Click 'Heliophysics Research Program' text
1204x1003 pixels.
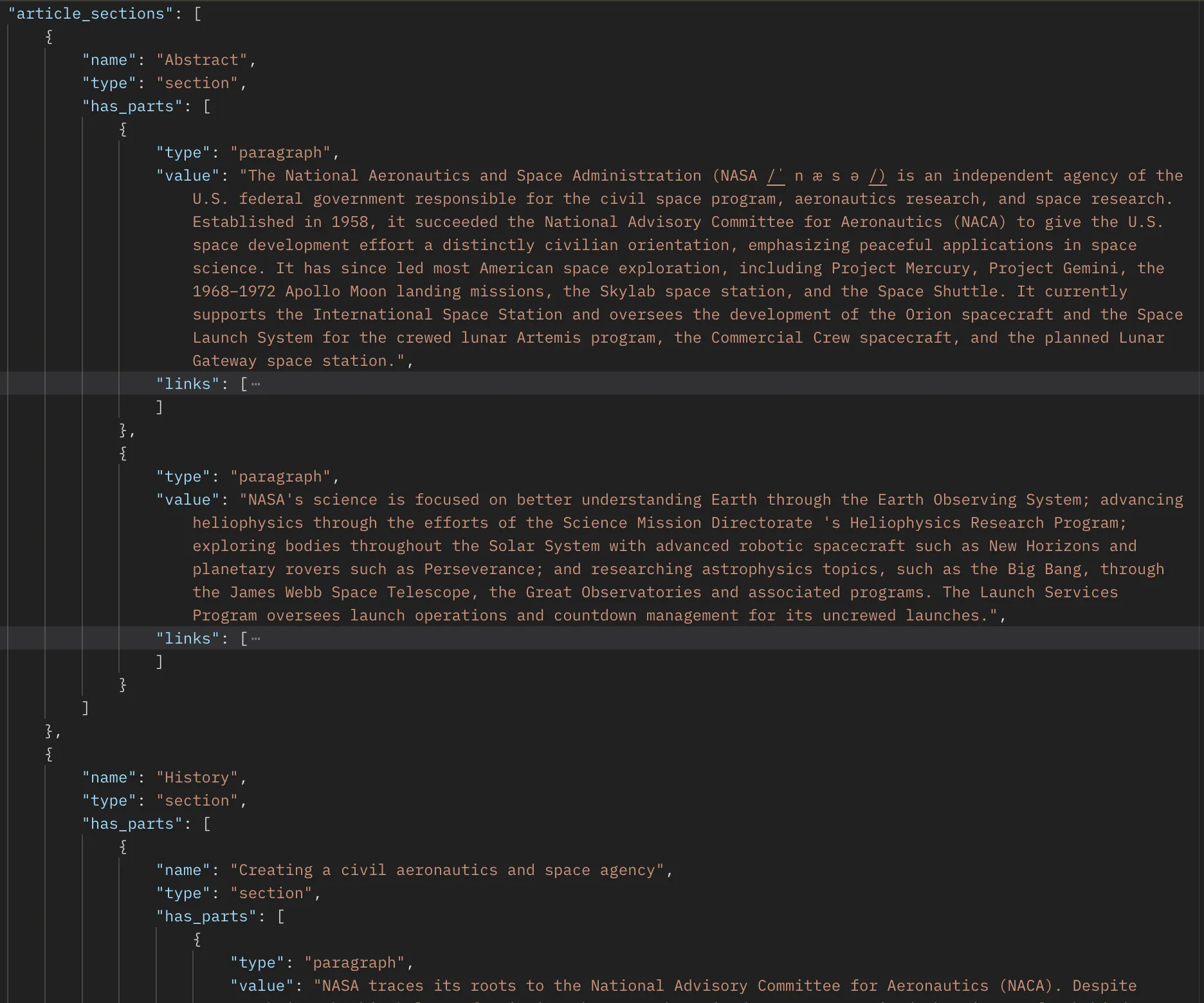click(x=984, y=523)
